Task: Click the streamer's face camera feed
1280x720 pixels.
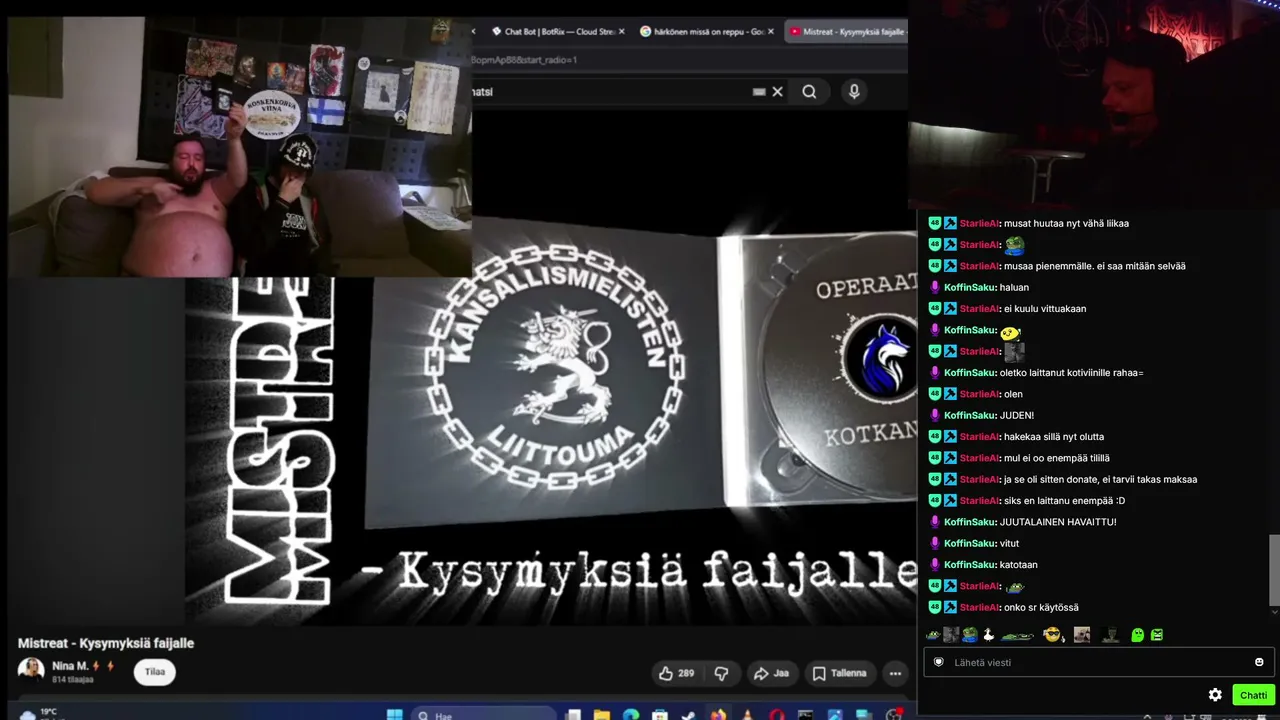Action: (1094, 105)
